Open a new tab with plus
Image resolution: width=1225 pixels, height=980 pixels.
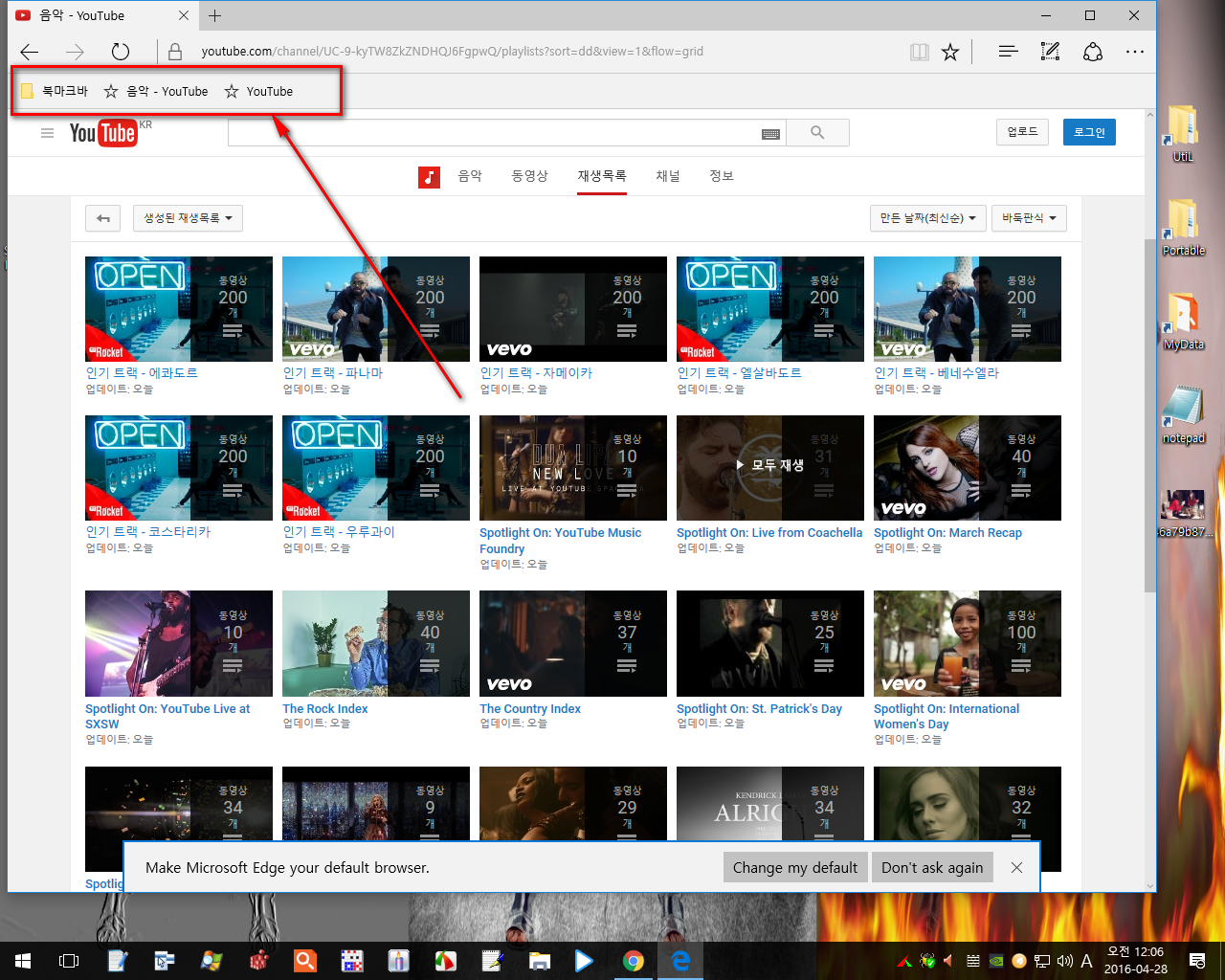pyautogui.click(x=215, y=15)
